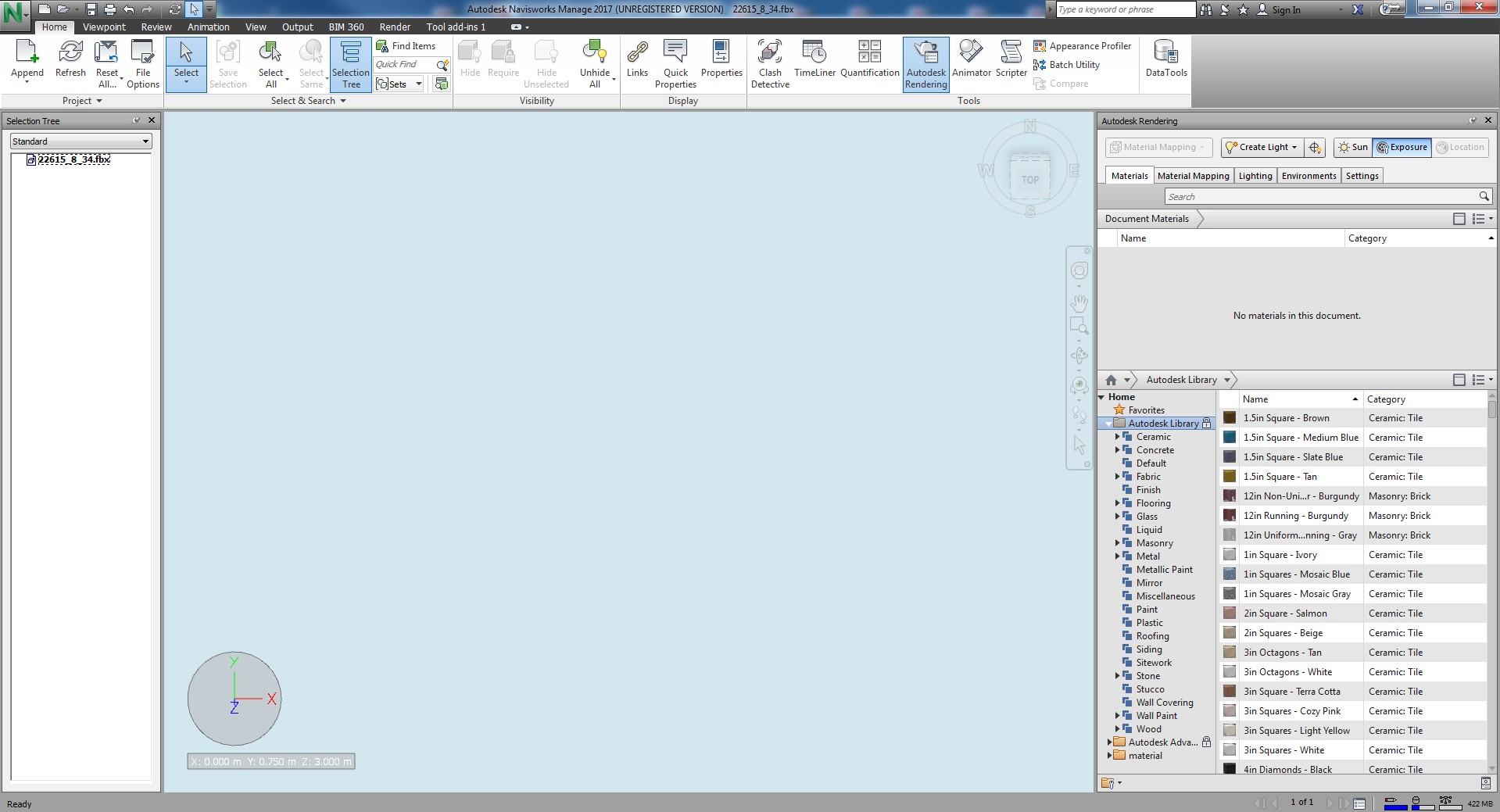Click the Append file icon

27,52
